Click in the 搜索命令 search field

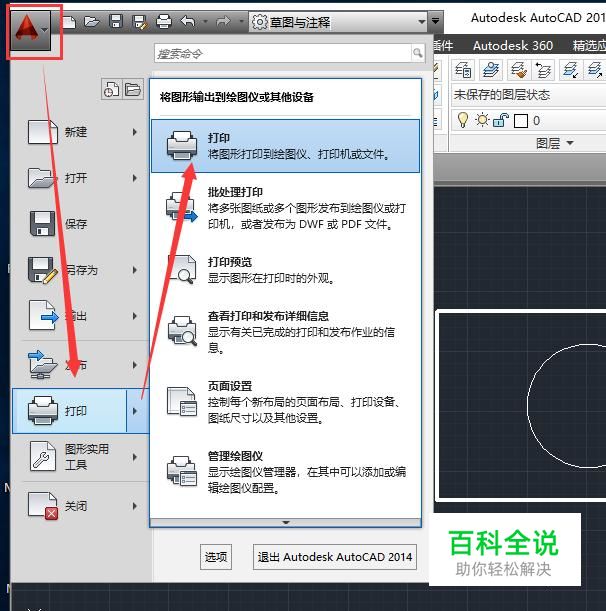tap(282, 53)
